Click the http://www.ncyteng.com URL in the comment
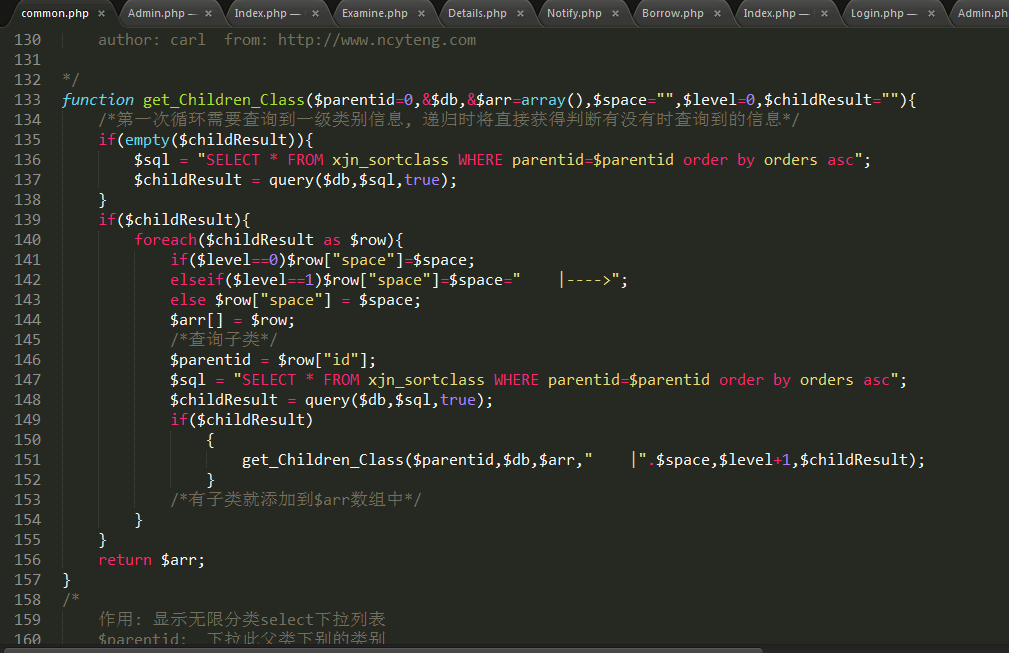The image size is (1009, 653). (x=376, y=40)
